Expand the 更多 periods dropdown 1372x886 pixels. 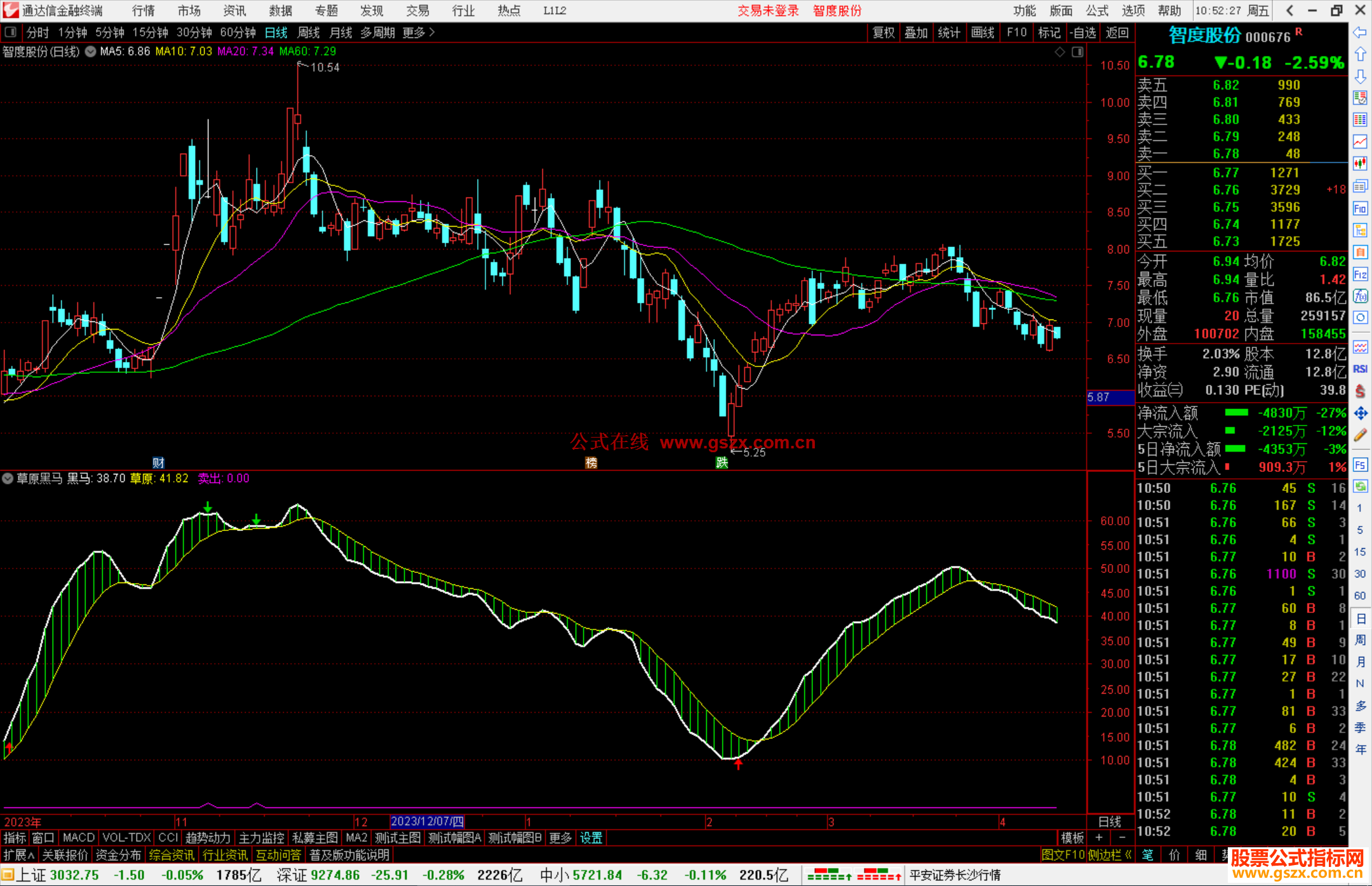click(419, 32)
